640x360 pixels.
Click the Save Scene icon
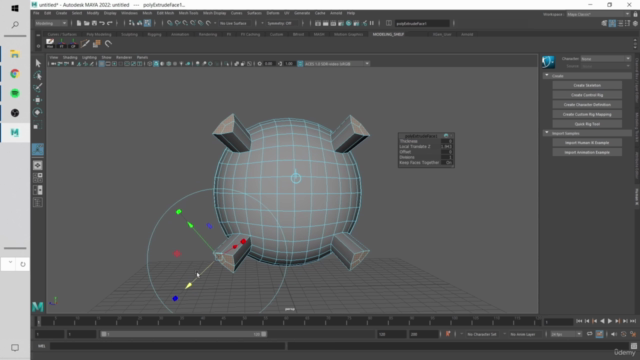(x=94, y=23)
